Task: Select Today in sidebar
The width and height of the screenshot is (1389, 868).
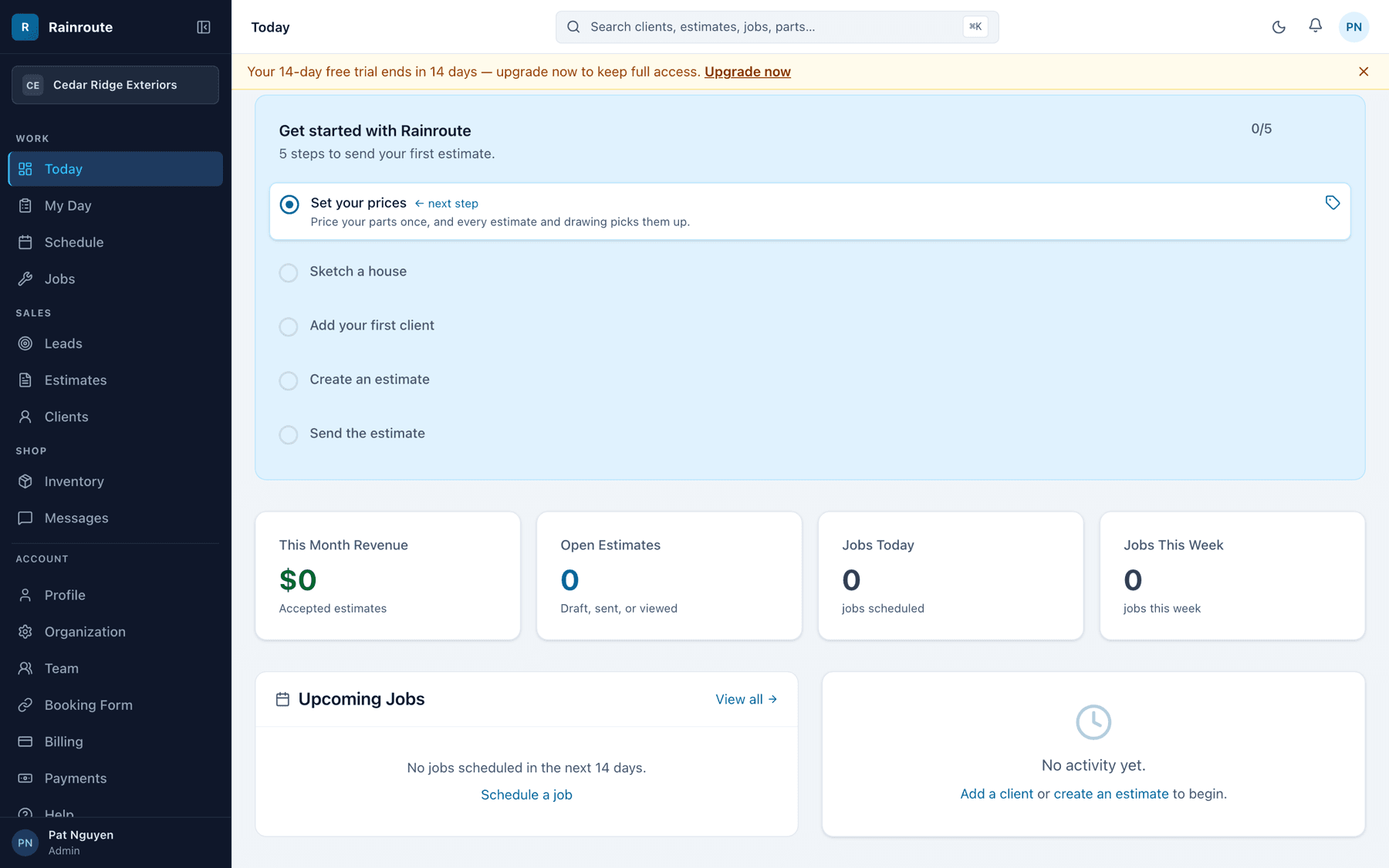Action: click(x=116, y=169)
